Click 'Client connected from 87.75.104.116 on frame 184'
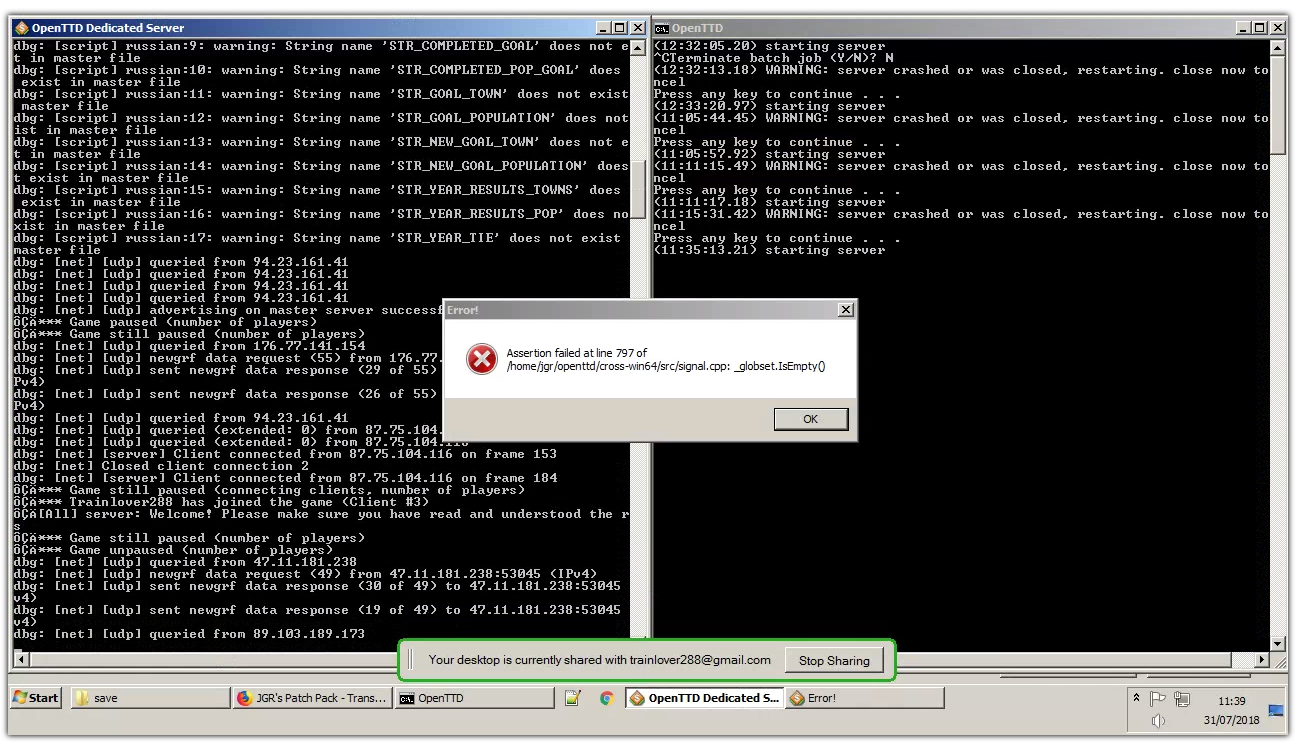Viewport: 1302px width, 746px height. pyautogui.click(x=285, y=478)
